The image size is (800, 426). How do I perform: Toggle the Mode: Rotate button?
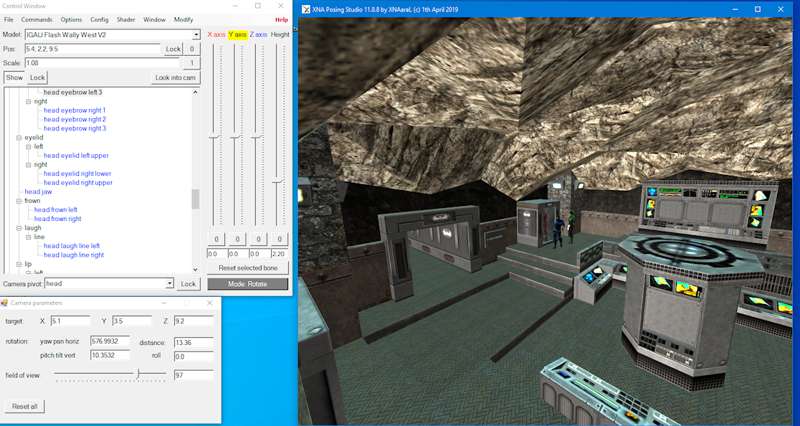point(247,284)
